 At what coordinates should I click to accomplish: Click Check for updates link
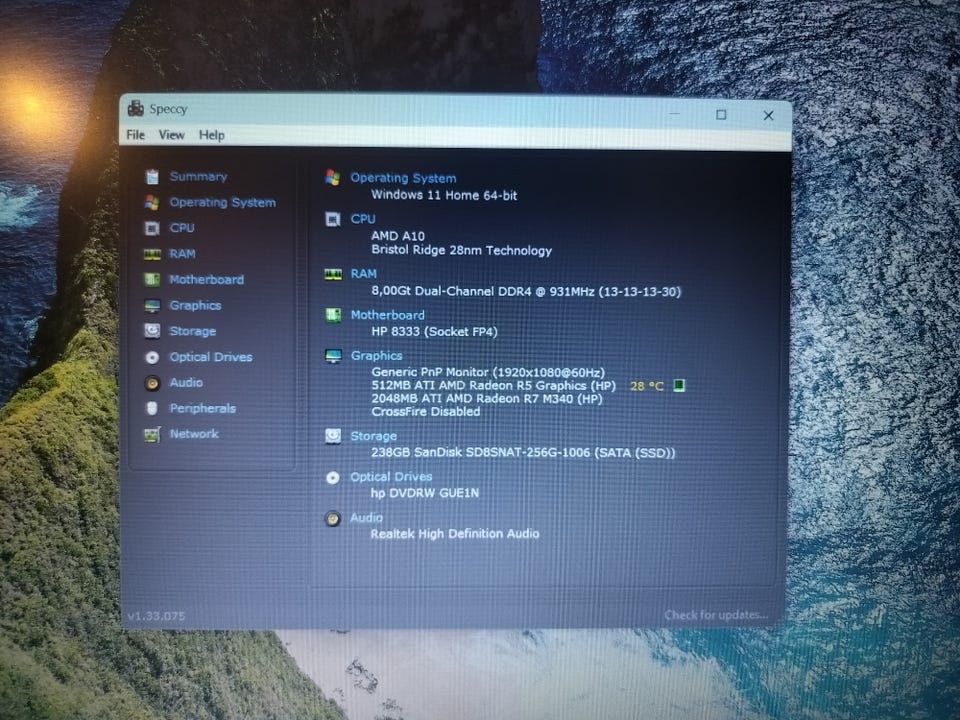pyautogui.click(x=716, y=615)
